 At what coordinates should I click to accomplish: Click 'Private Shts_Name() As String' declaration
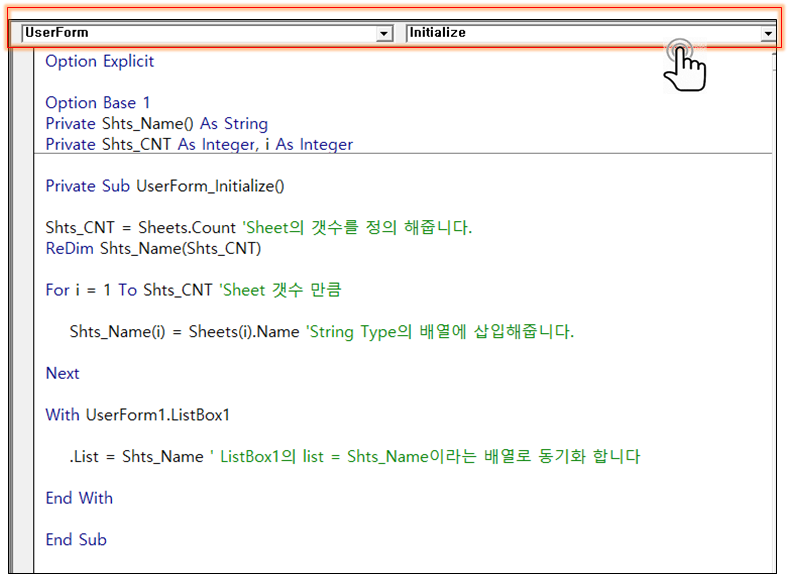(156, 124)
